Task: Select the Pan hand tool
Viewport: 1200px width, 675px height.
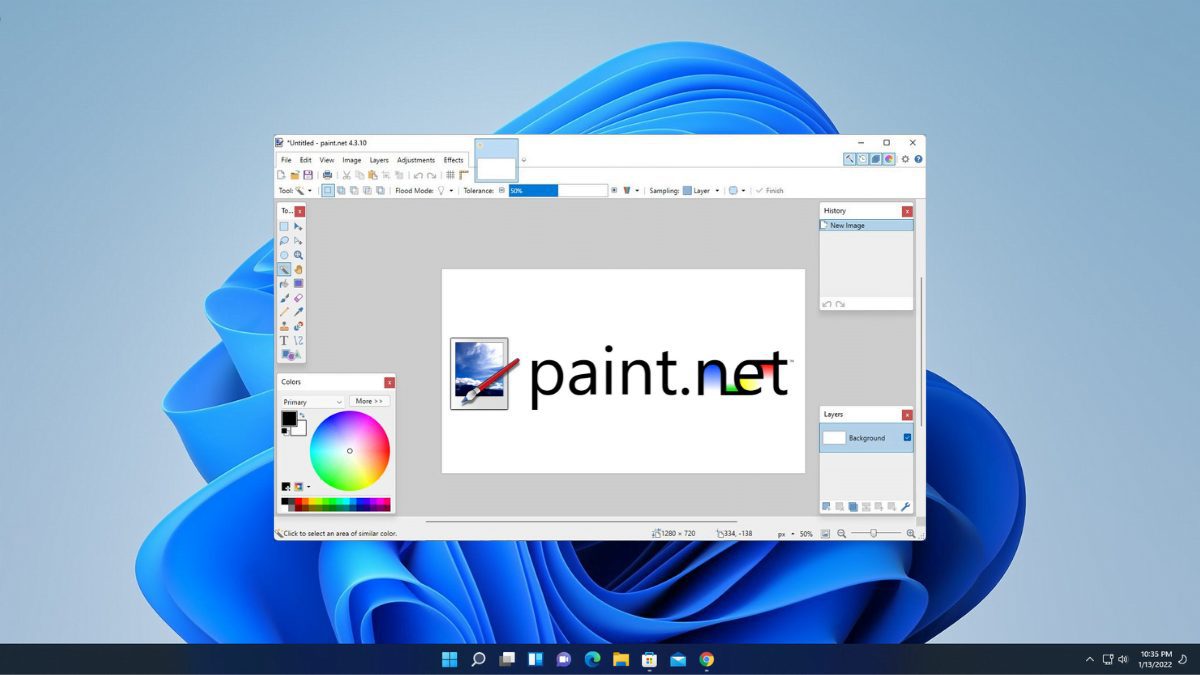Action: (298, 269)
